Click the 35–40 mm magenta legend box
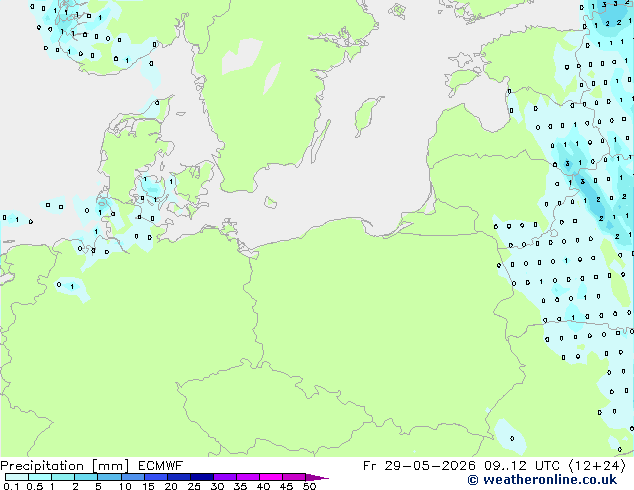Image resolution: width=634 pixels, height=490 pixels. point(247,477)
